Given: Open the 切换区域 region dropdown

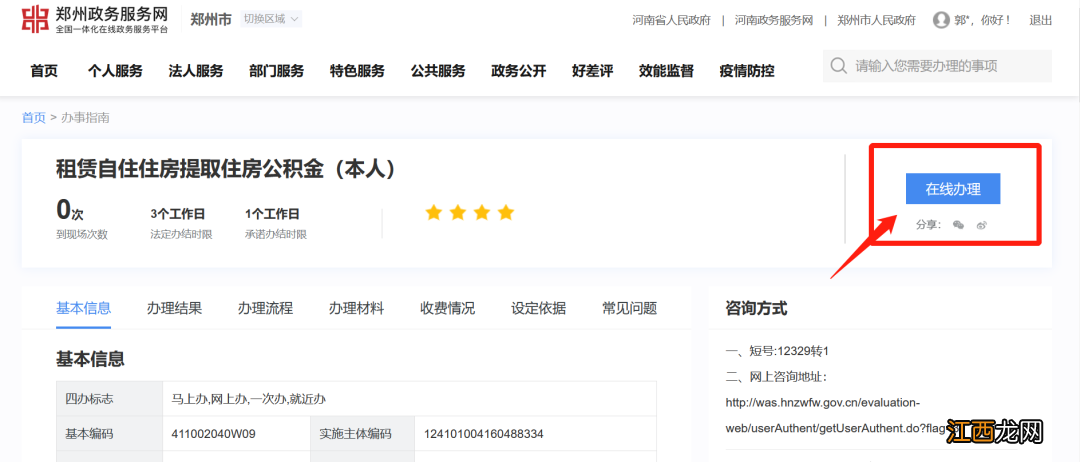Looking at the screenshot, I should 271,19.
